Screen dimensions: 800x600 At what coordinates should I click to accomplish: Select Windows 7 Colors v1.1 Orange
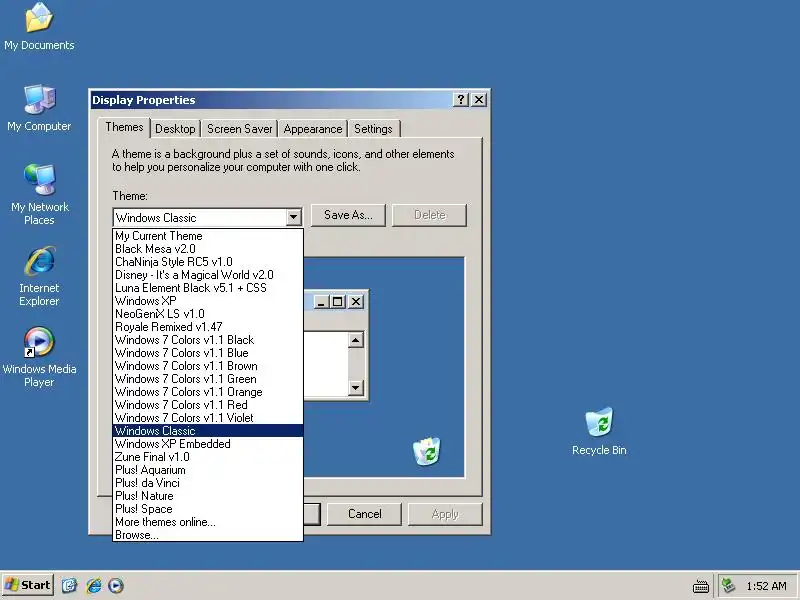tap(208, 392)
